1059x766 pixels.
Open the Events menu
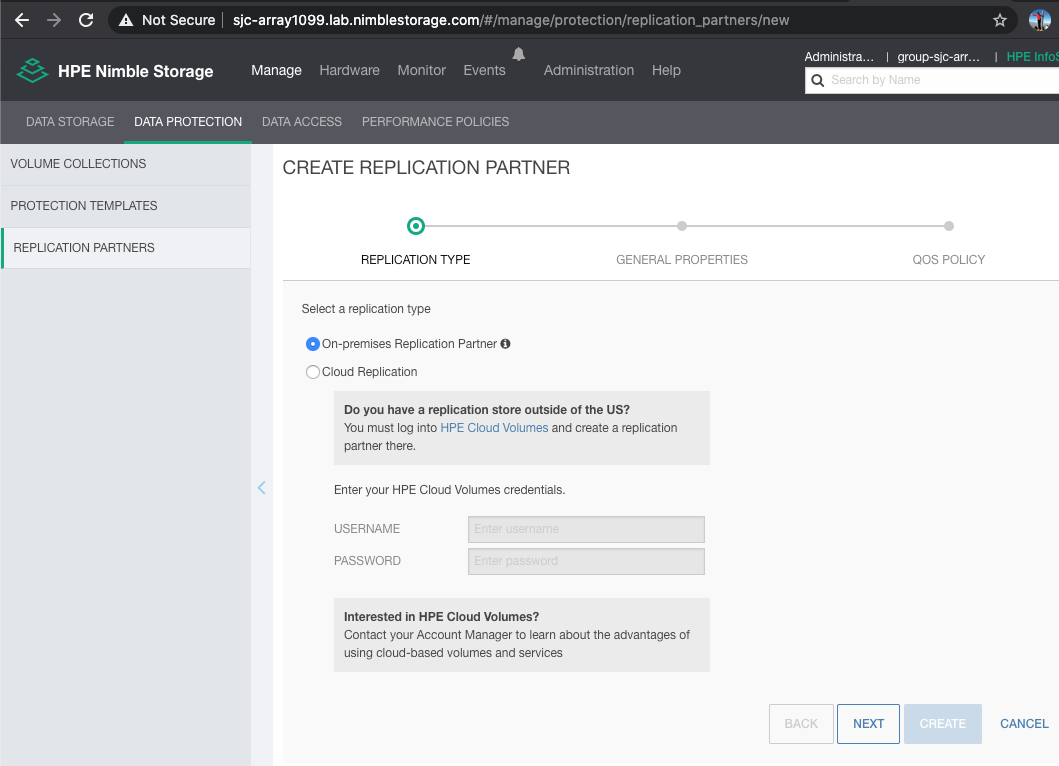(484, 70)
